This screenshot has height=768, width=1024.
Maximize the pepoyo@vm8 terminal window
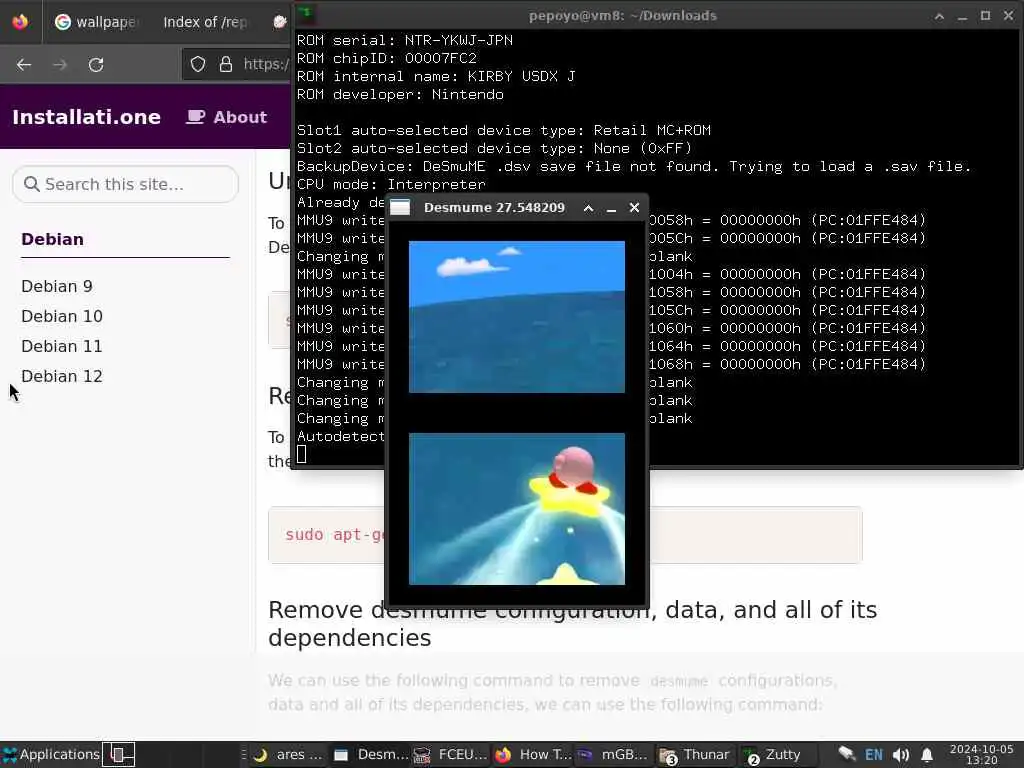point(985,15)
